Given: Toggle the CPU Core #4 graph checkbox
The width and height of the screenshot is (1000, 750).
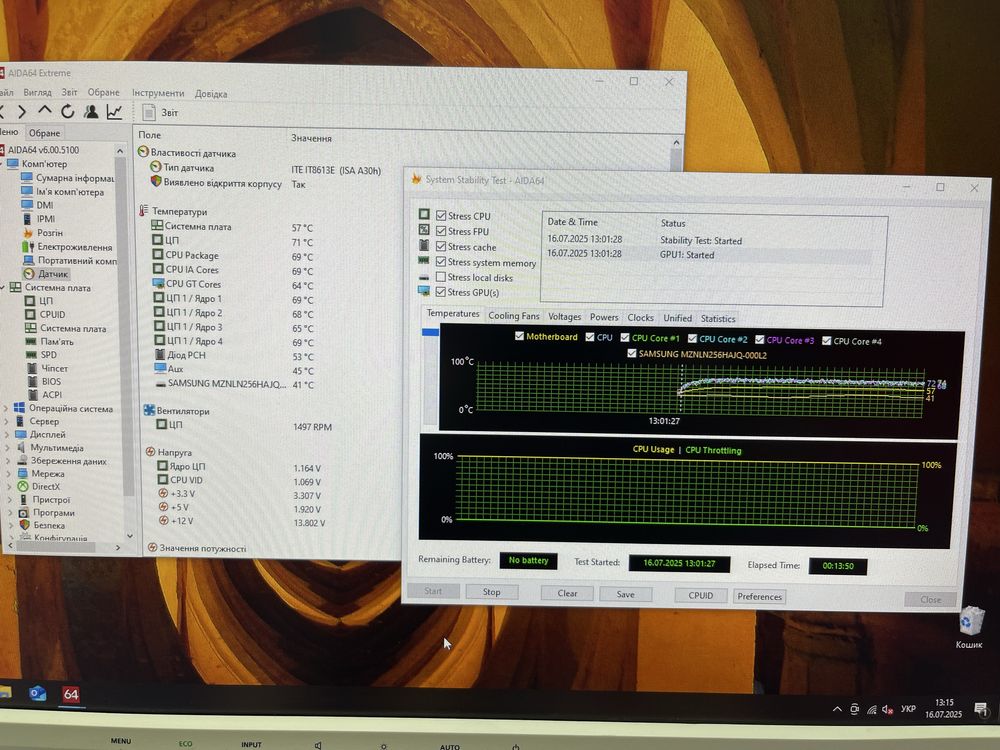Looking at the screenshot, I should [827, 341].
